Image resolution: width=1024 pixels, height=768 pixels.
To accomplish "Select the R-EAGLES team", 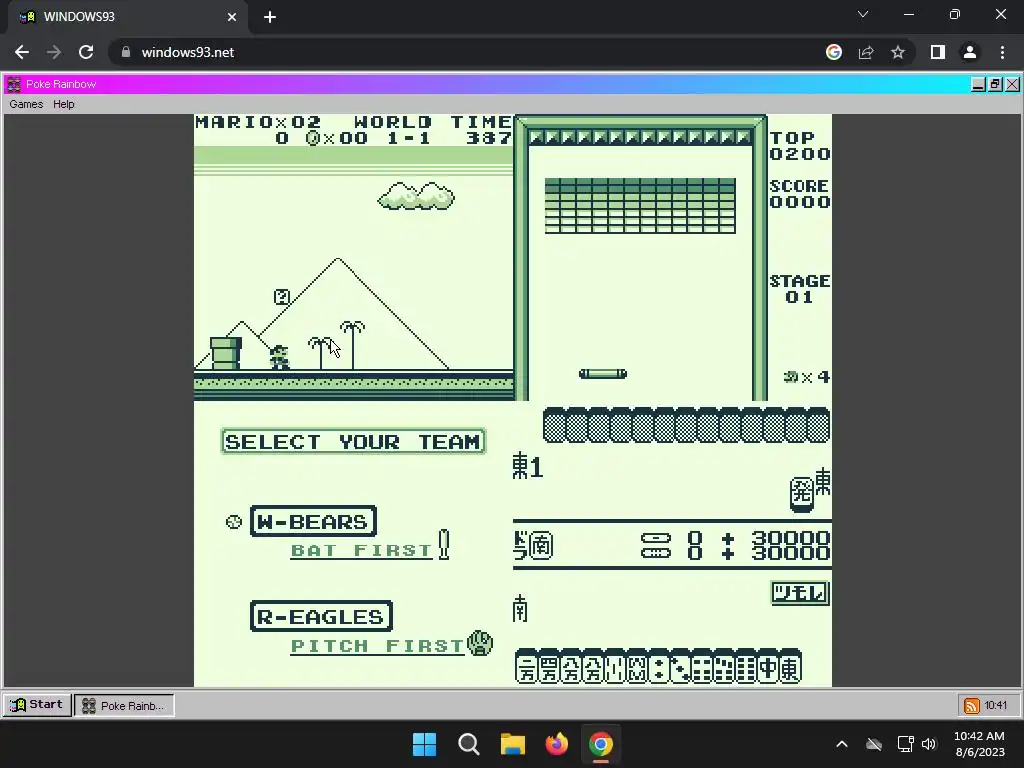I will tap(321, 616).
